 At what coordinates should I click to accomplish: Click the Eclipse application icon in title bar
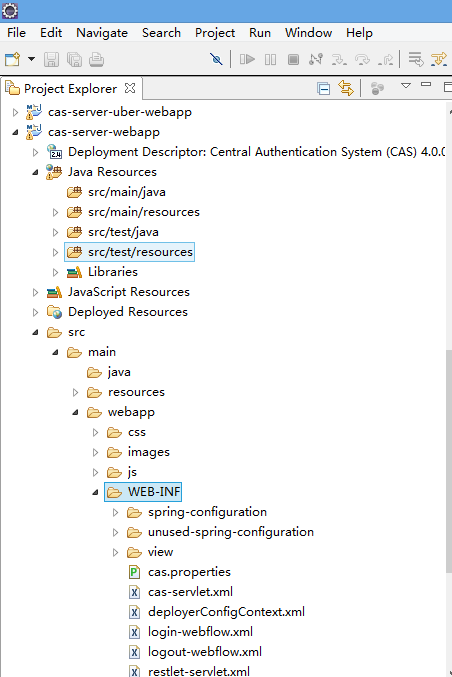[x=10, y=10]
